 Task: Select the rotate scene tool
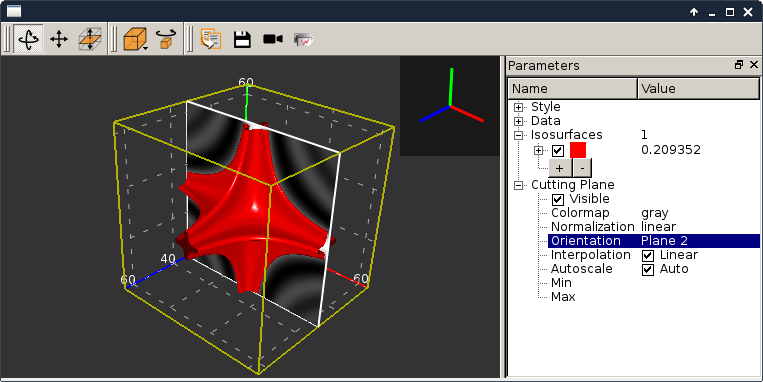(x=29, y=39)
